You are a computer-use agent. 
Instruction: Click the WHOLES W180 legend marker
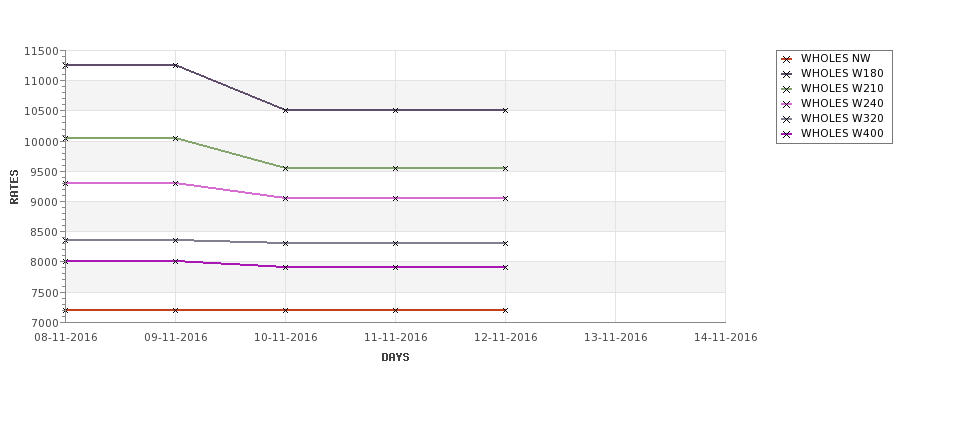point(787,74)
